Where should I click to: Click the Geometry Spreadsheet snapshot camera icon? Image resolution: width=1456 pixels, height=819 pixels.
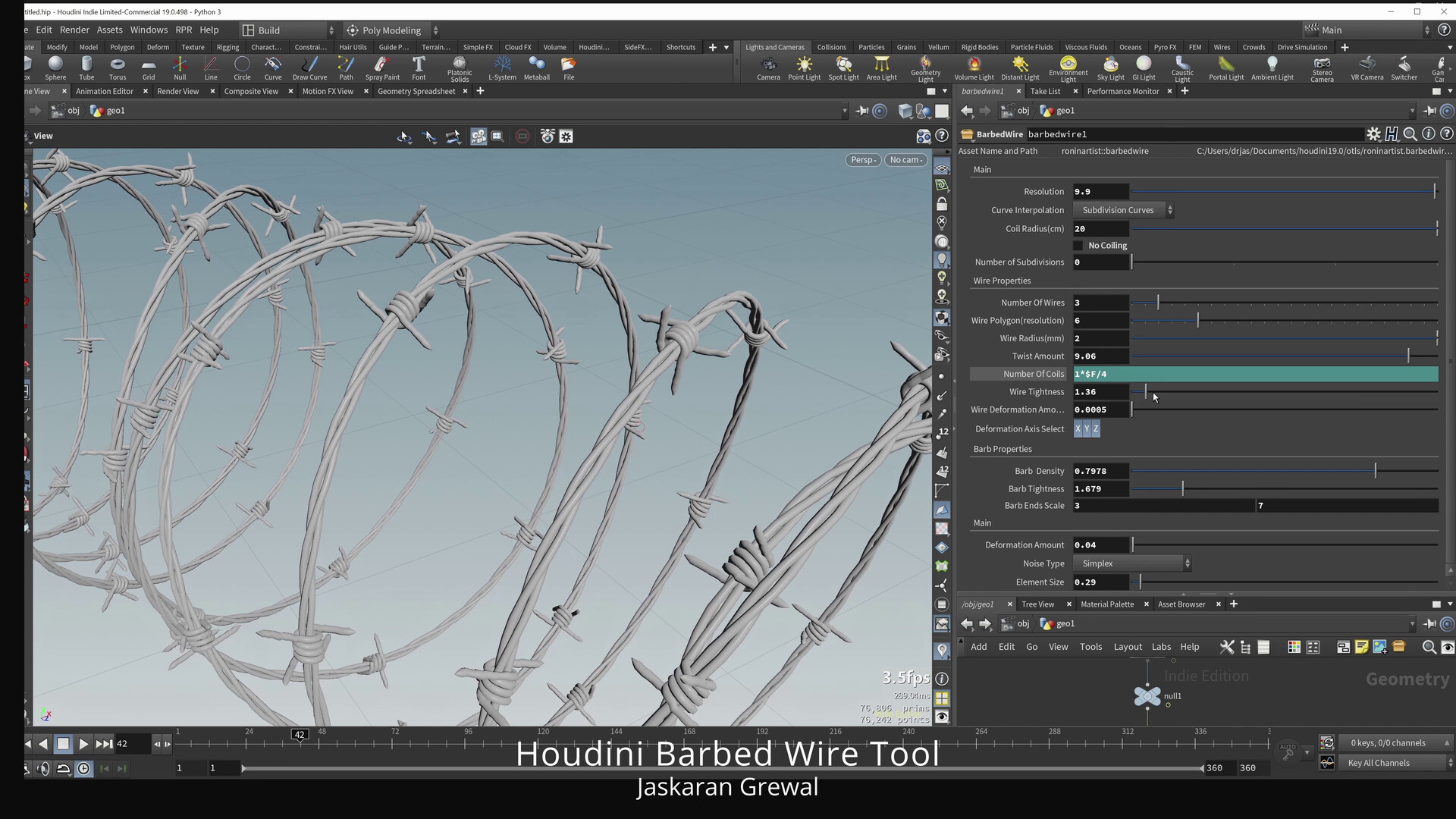coord(548,136)
